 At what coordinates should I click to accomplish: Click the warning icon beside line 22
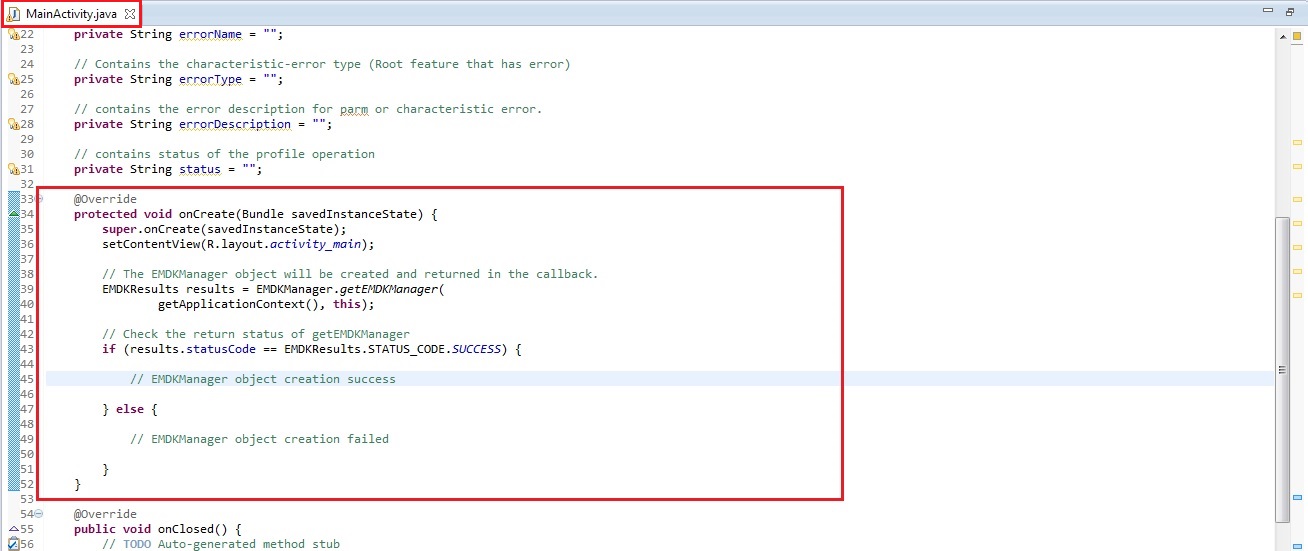(x=14, y=34)
